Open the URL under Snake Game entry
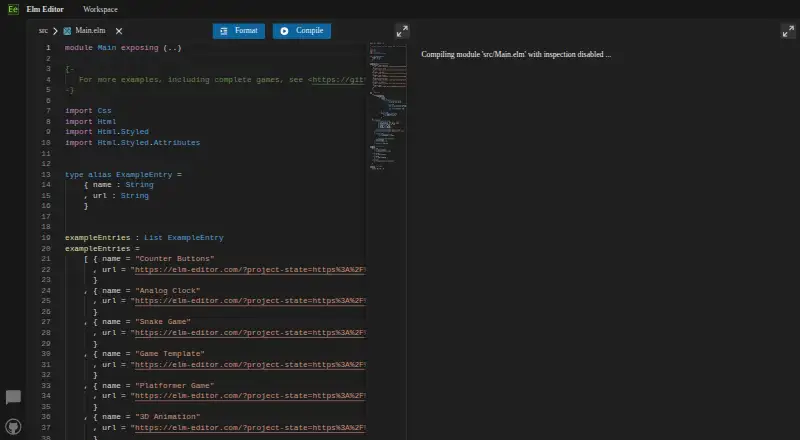The height and width of the screenshot is (440, 800). [250, 332]
